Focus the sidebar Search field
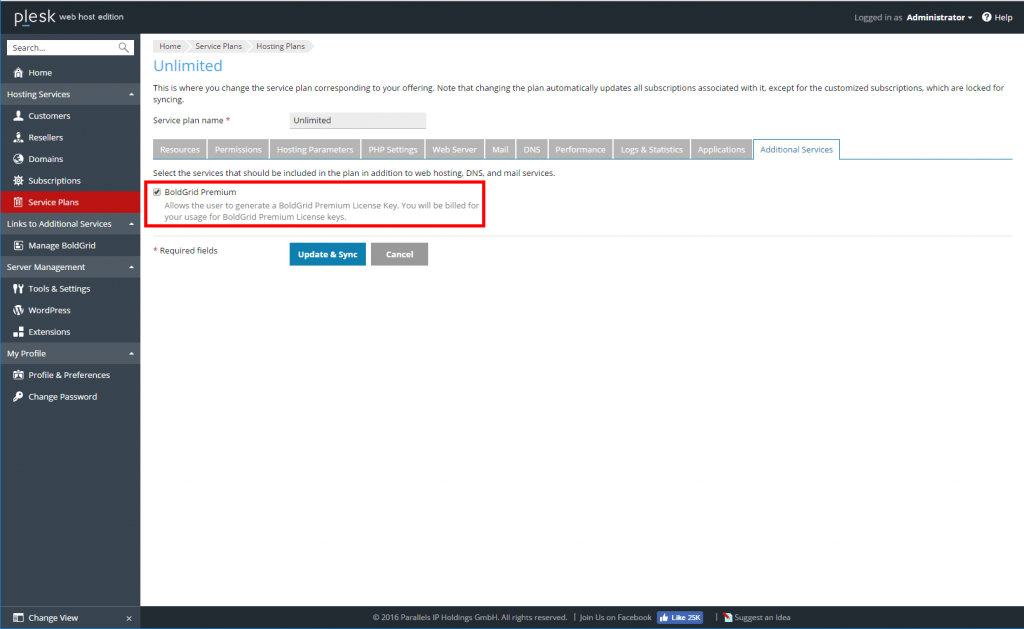Viewport: 1024px width, 629px height. click(x=63, y=48)
